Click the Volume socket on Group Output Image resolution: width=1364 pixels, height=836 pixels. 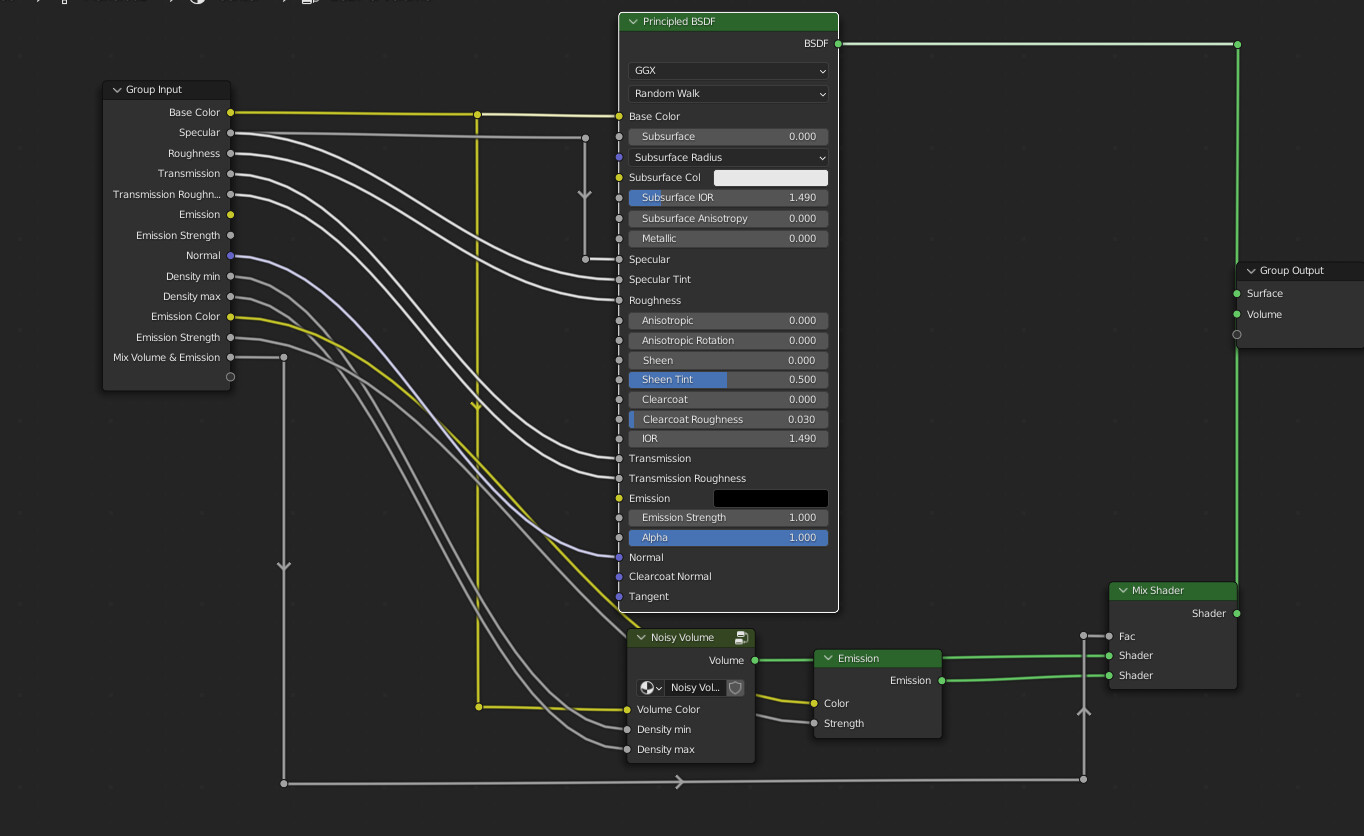pos(1237,315)
